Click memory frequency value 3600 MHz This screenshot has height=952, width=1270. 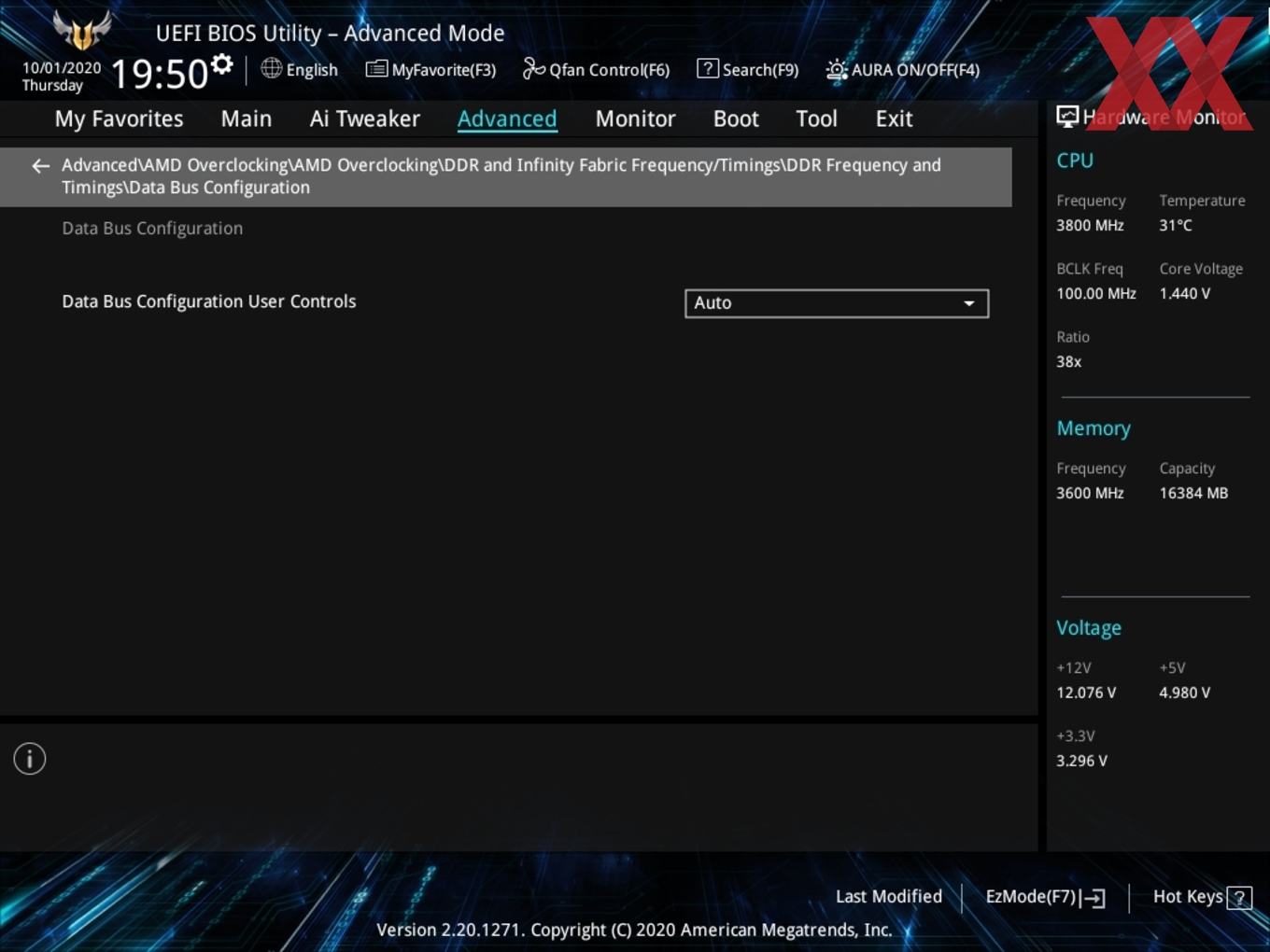point(1090,493)
